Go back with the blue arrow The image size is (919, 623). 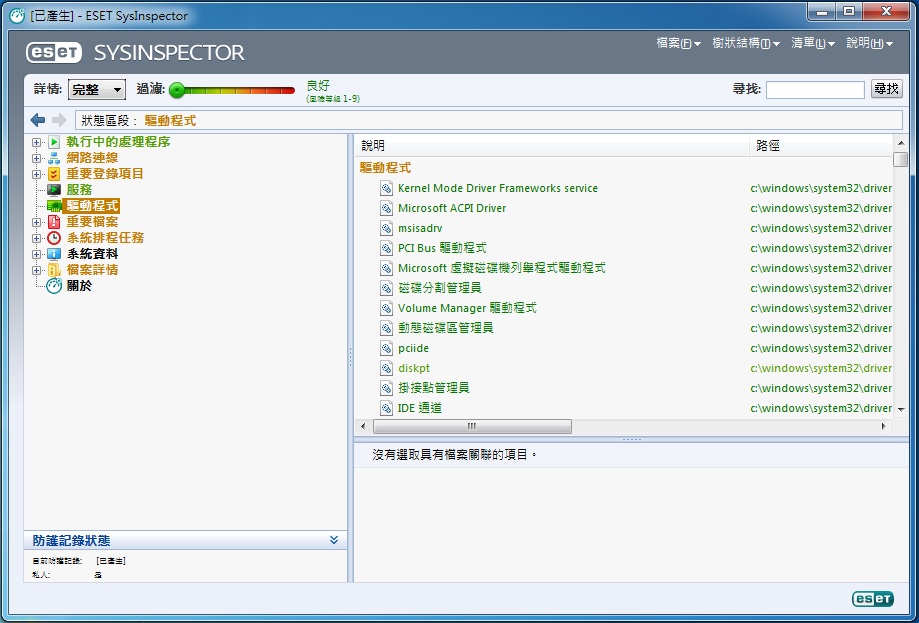click(38, 120)
